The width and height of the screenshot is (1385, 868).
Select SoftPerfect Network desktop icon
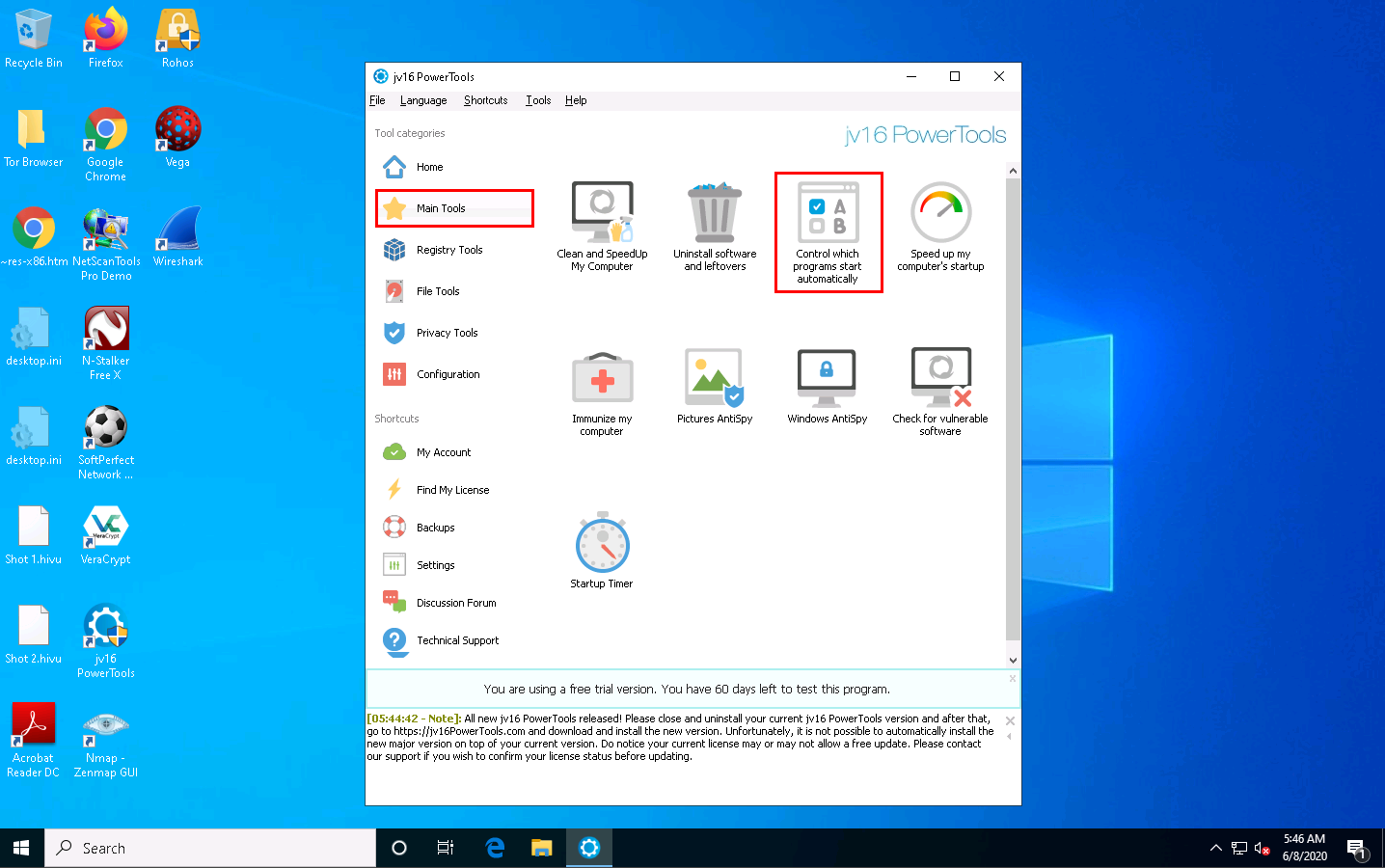click(x=106, y=443)
